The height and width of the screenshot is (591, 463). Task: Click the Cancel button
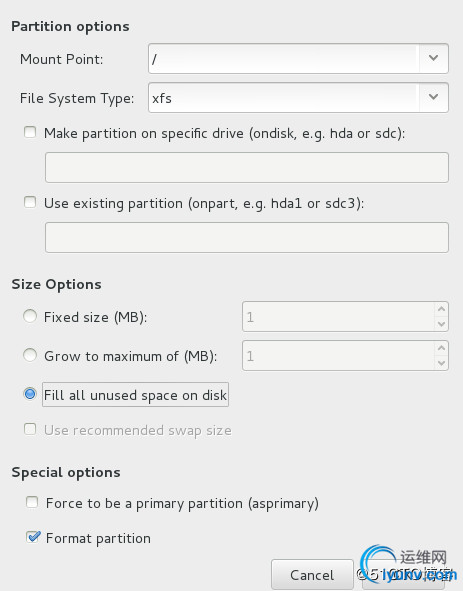312,575
